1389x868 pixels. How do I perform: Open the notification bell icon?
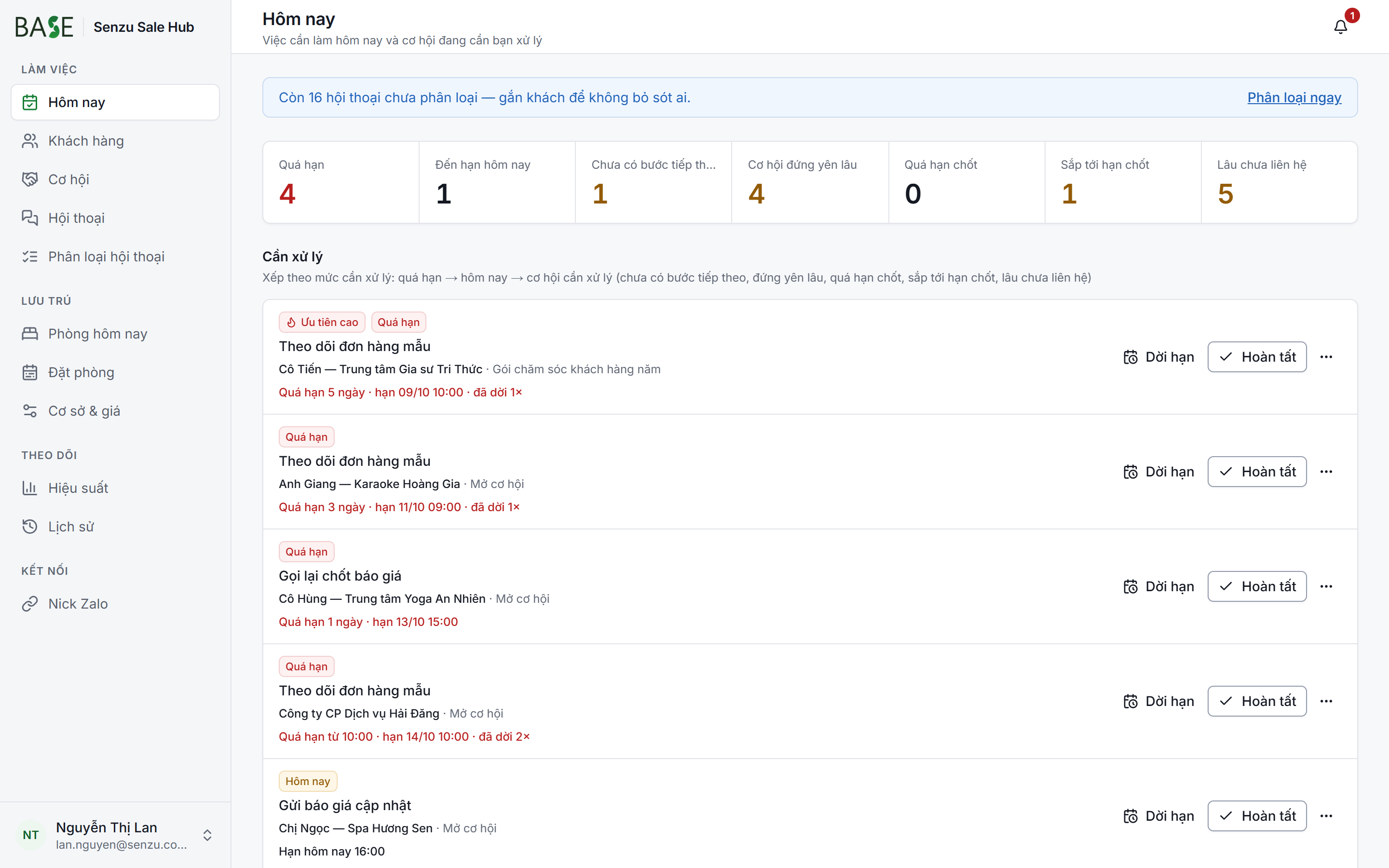point(1340,27)
